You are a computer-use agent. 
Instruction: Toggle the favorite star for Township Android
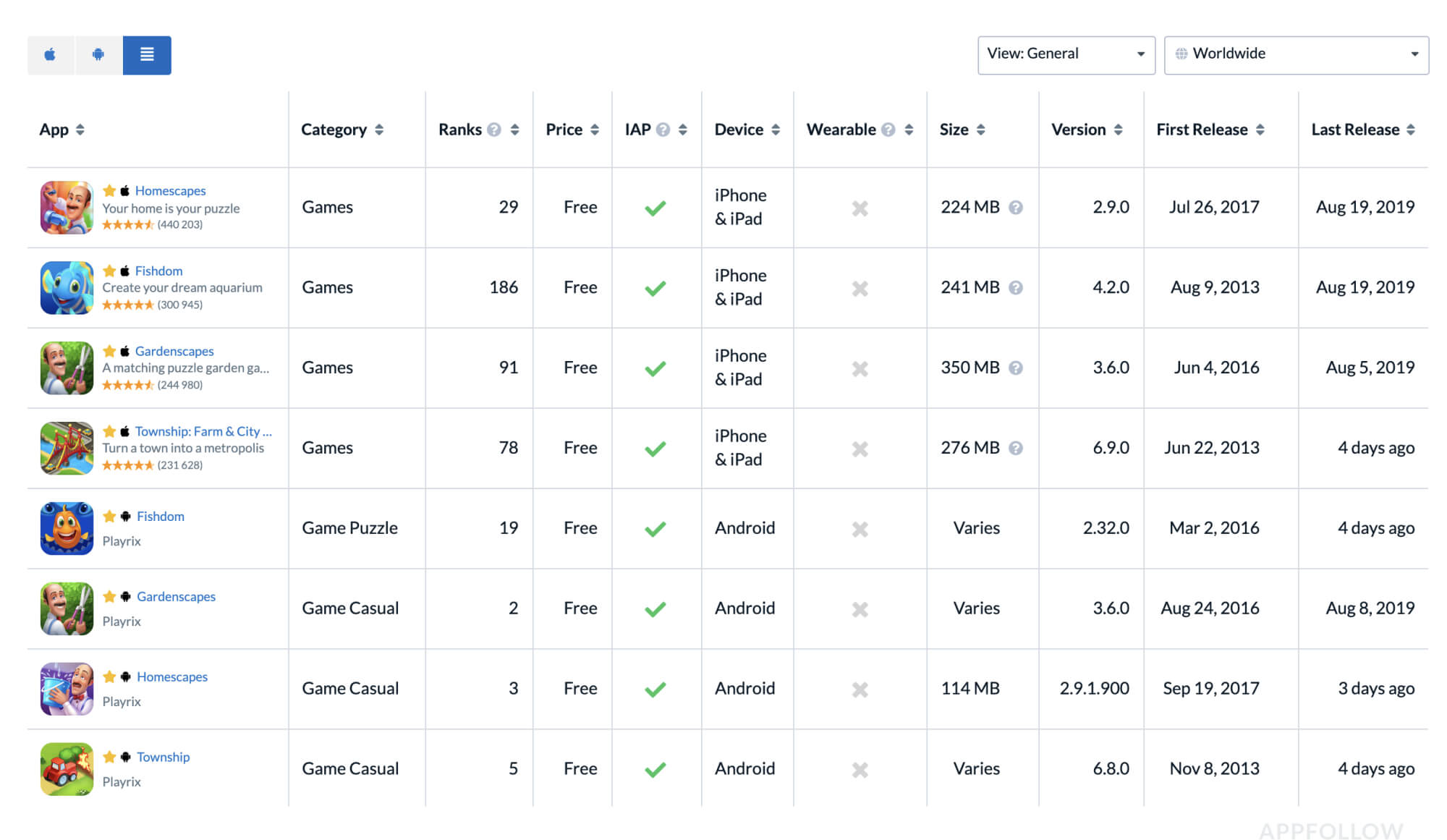[x=109, y=758]
